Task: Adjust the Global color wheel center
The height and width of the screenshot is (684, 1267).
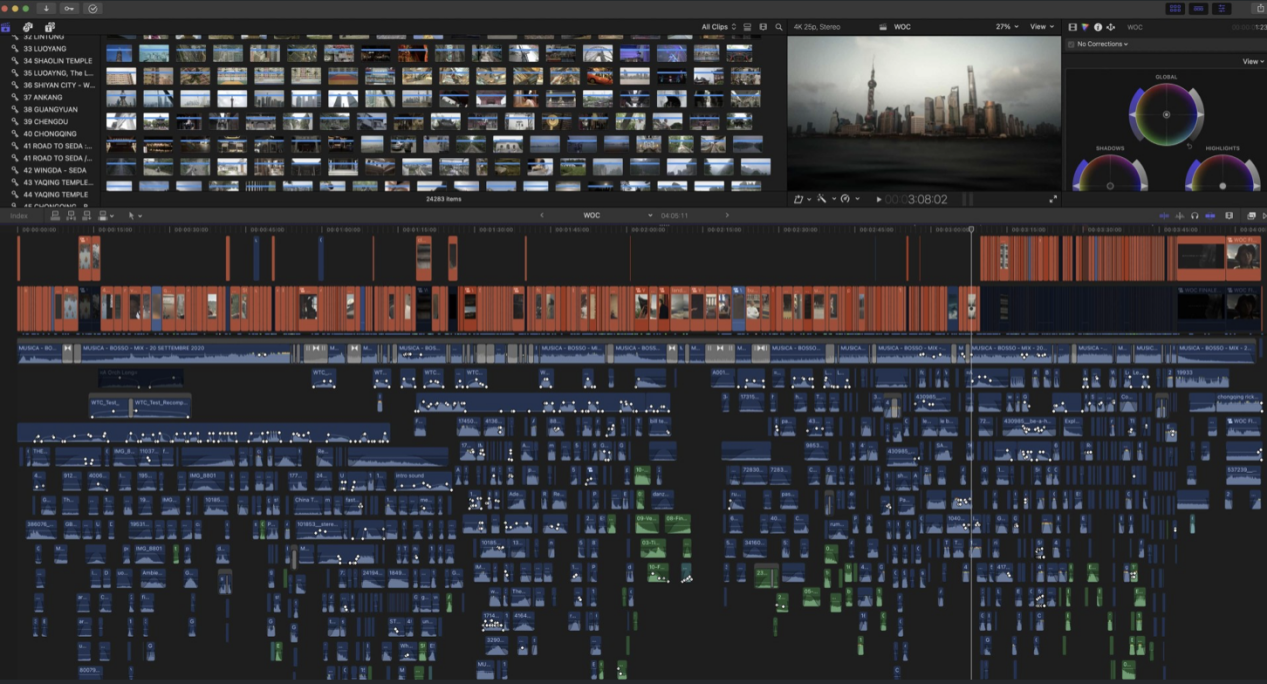Action: click(1166, 115)
